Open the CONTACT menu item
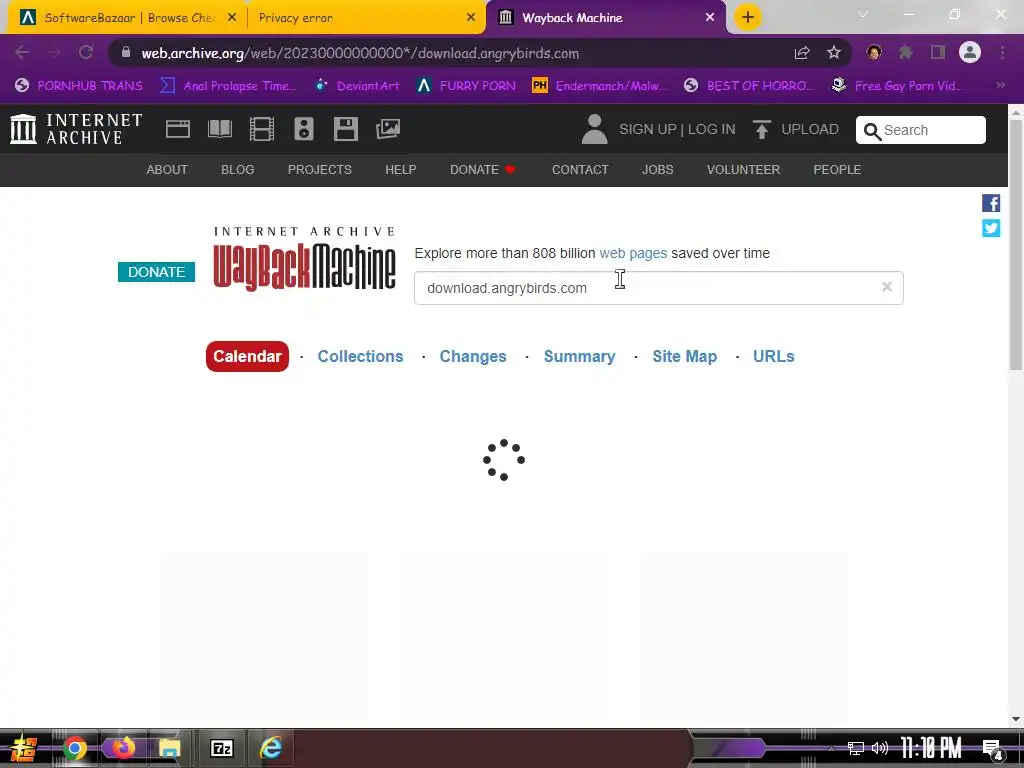The width and height of the screenshot is (1024, 768). 580,170
